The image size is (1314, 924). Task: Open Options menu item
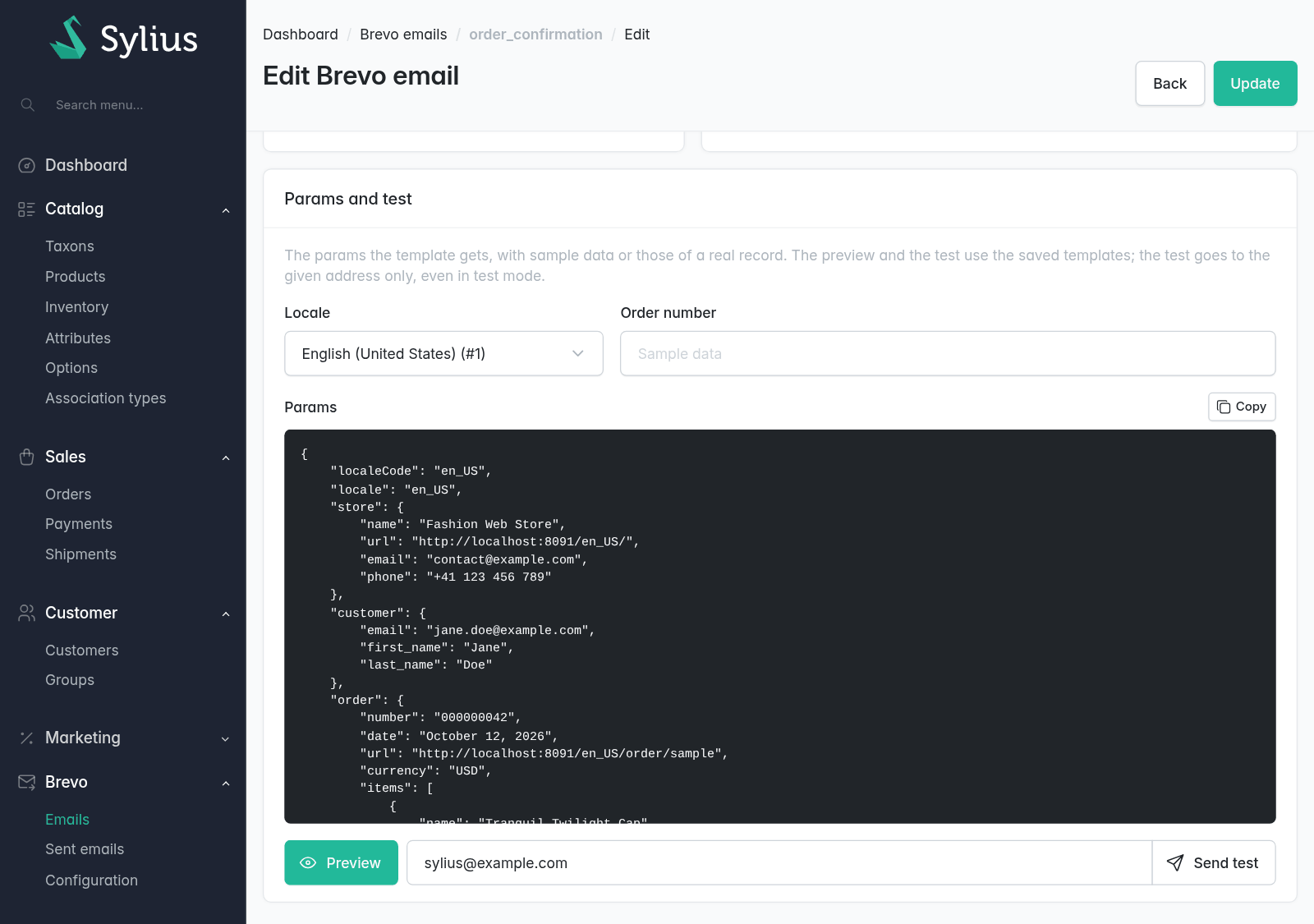pos(71,368)
